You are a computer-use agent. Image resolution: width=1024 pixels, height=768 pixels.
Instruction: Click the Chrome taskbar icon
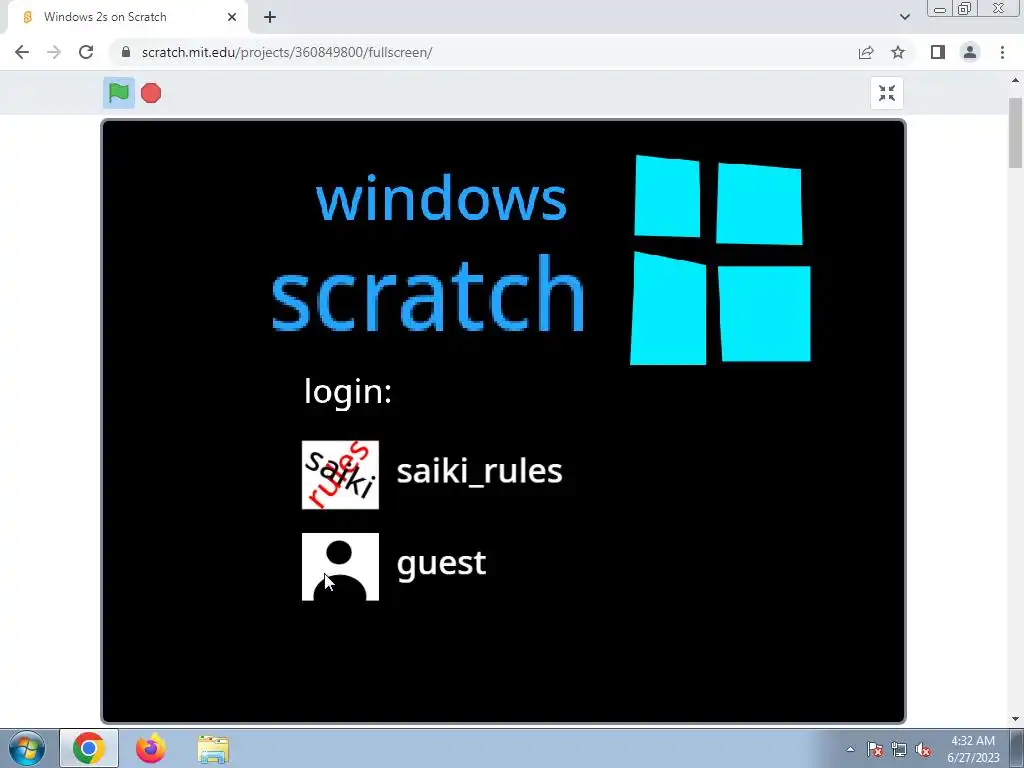pyautogui.click(x=89, y=748)
